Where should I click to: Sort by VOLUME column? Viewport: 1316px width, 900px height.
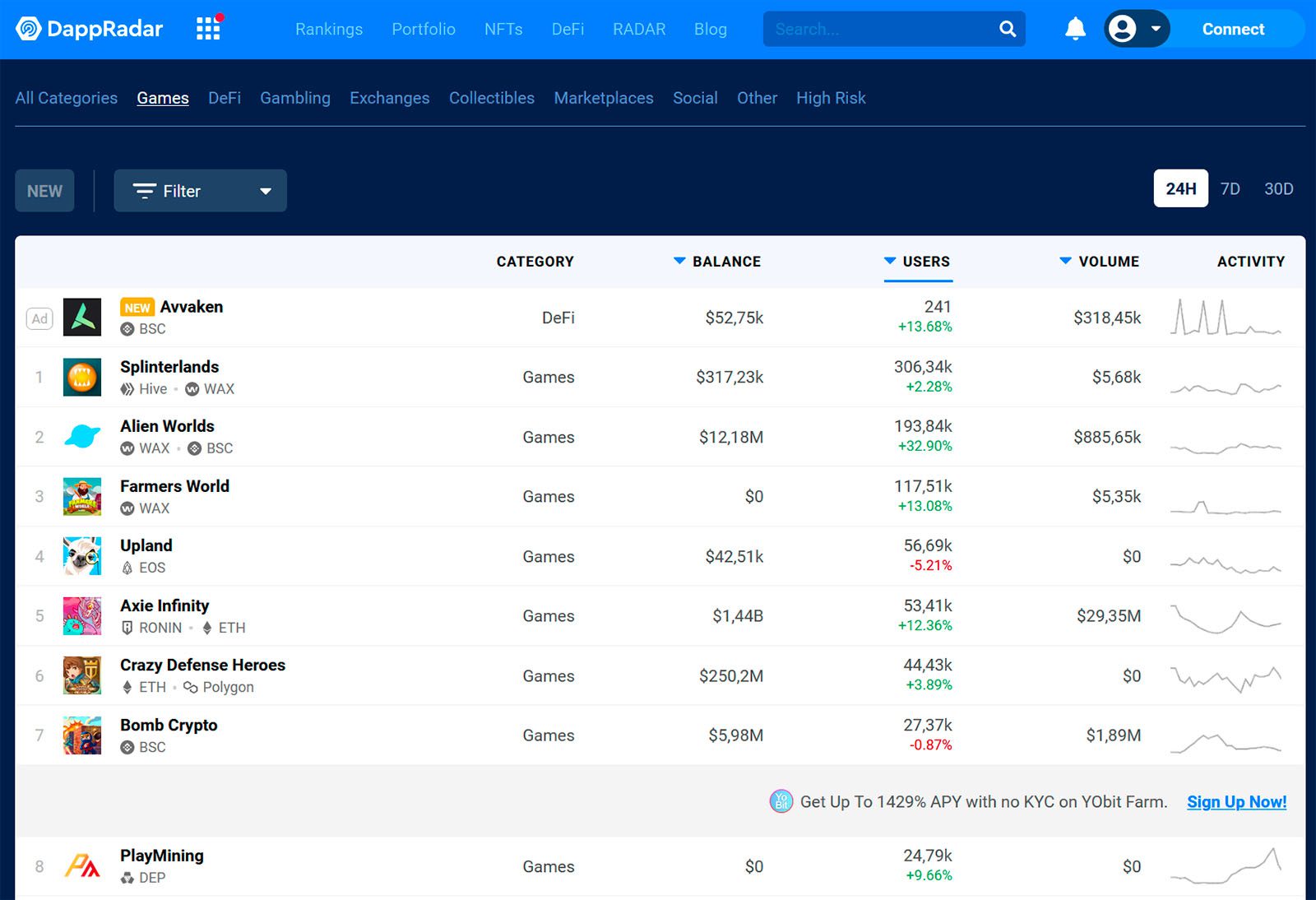(x=1099, y=262)
